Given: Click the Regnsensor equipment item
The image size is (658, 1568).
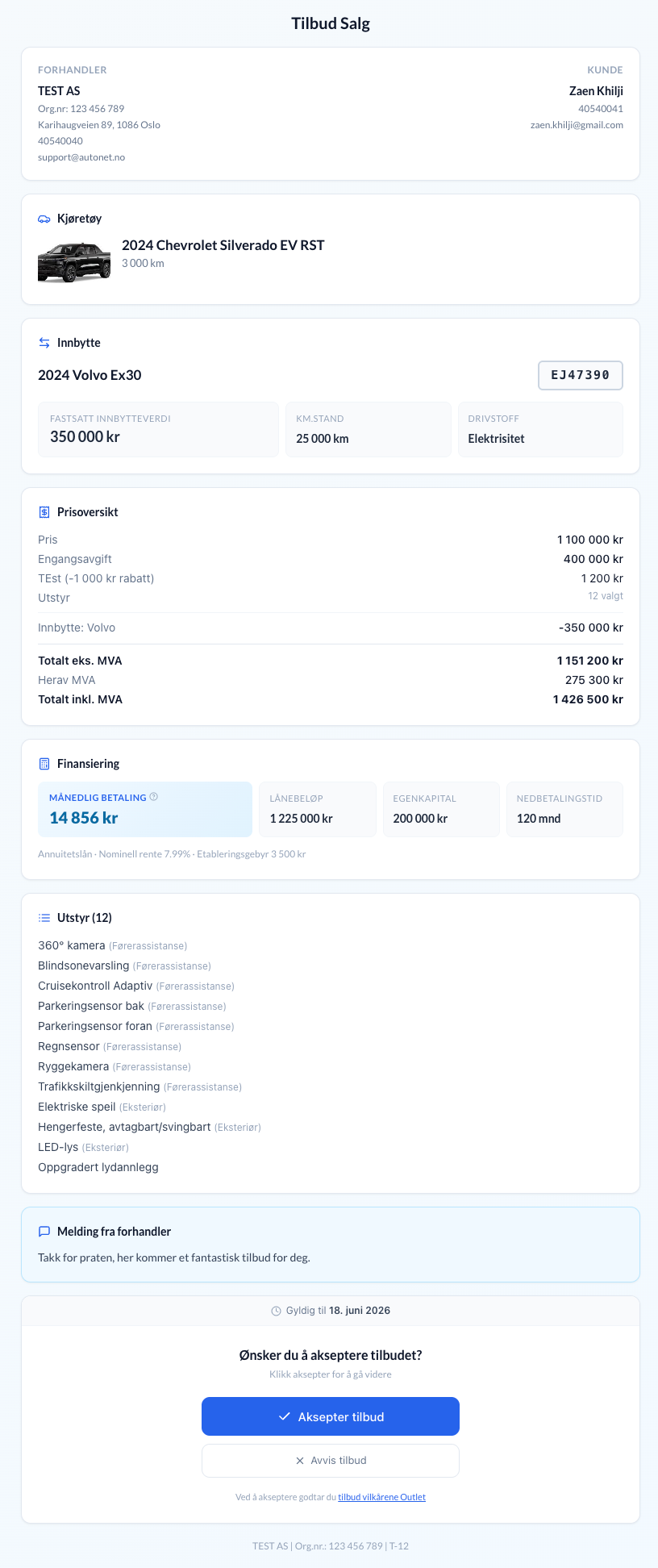Looking at the screenshot, I should [x=110, y=1046].
